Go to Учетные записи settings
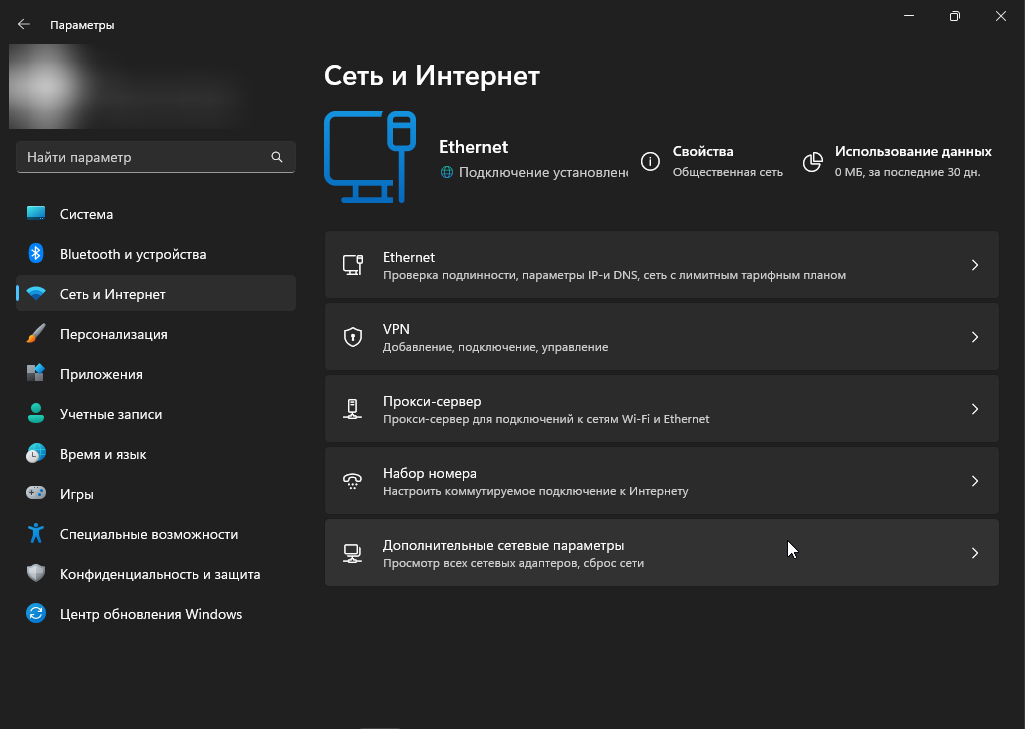 (110, 414)
